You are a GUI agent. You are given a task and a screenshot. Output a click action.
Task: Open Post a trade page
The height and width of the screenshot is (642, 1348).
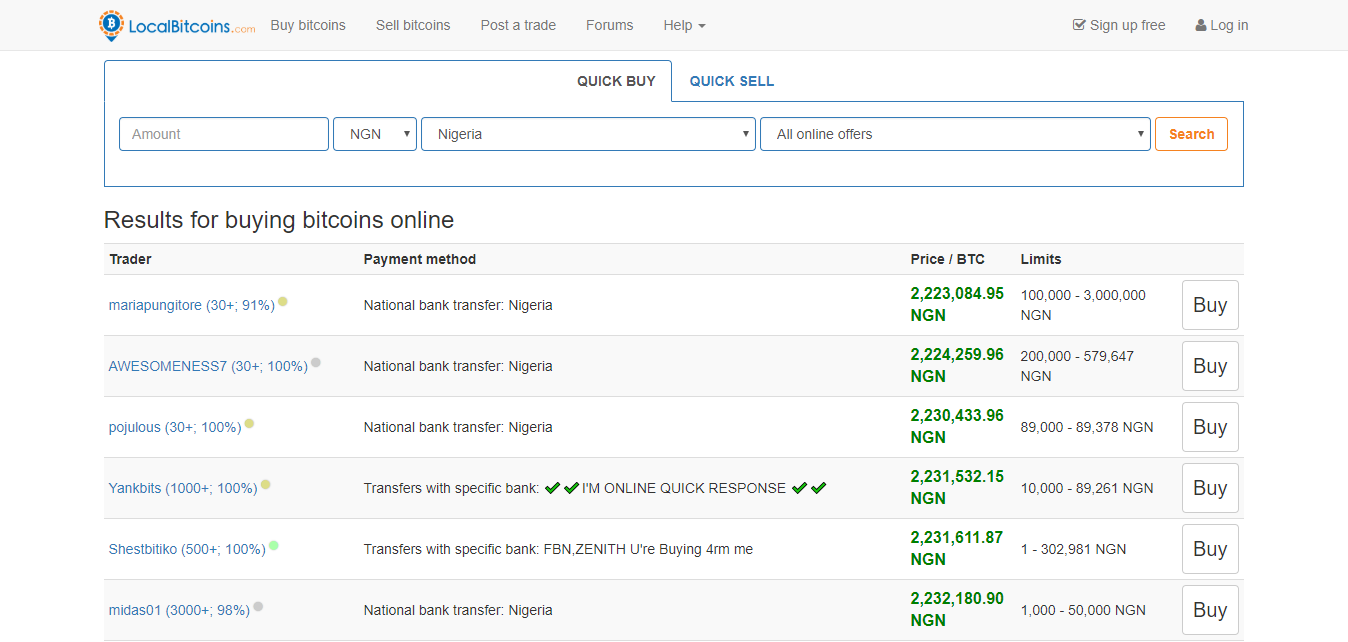pos(518,25)
